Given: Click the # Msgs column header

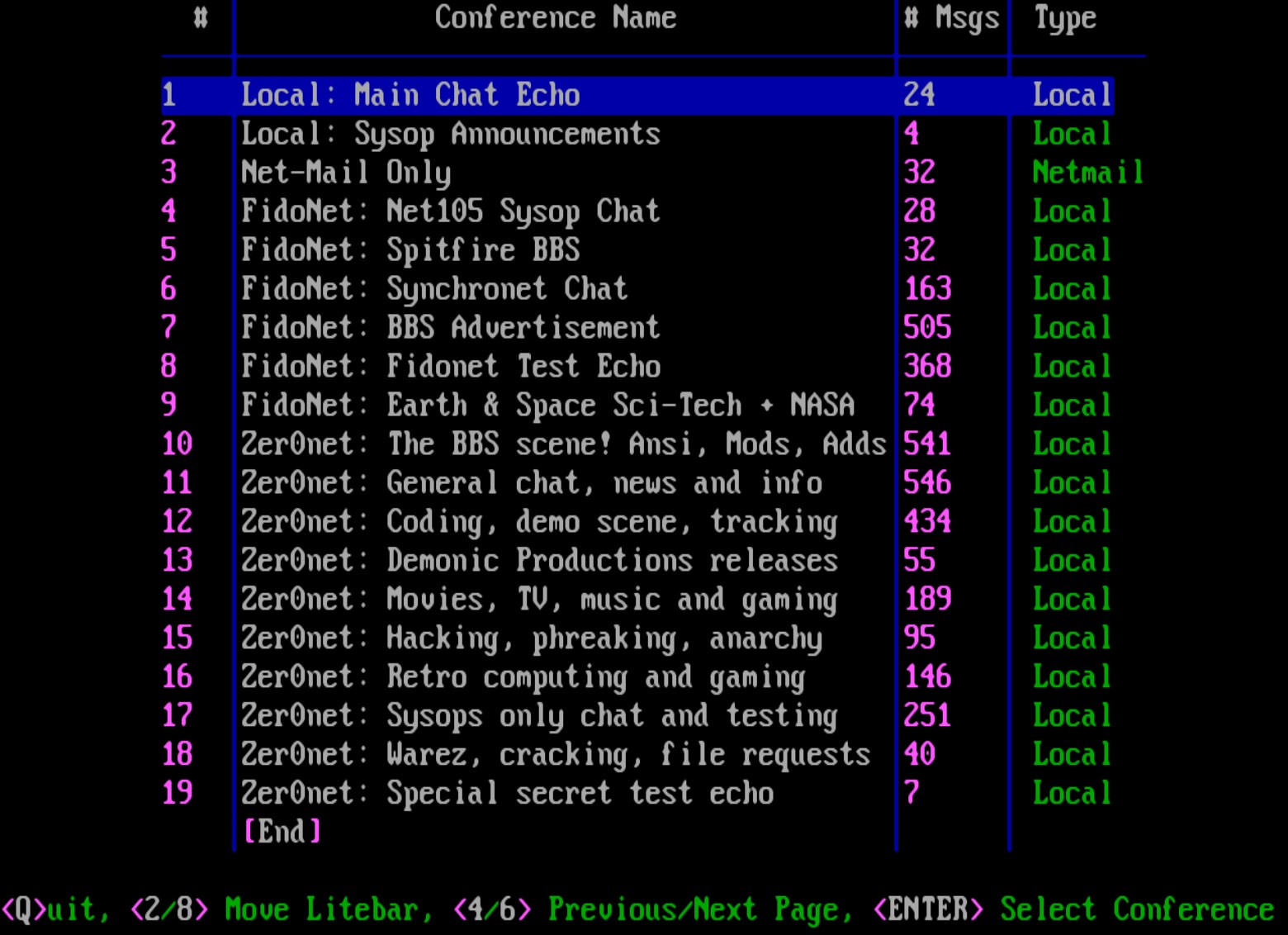Looking at the screenshot, I should point(951,18).
